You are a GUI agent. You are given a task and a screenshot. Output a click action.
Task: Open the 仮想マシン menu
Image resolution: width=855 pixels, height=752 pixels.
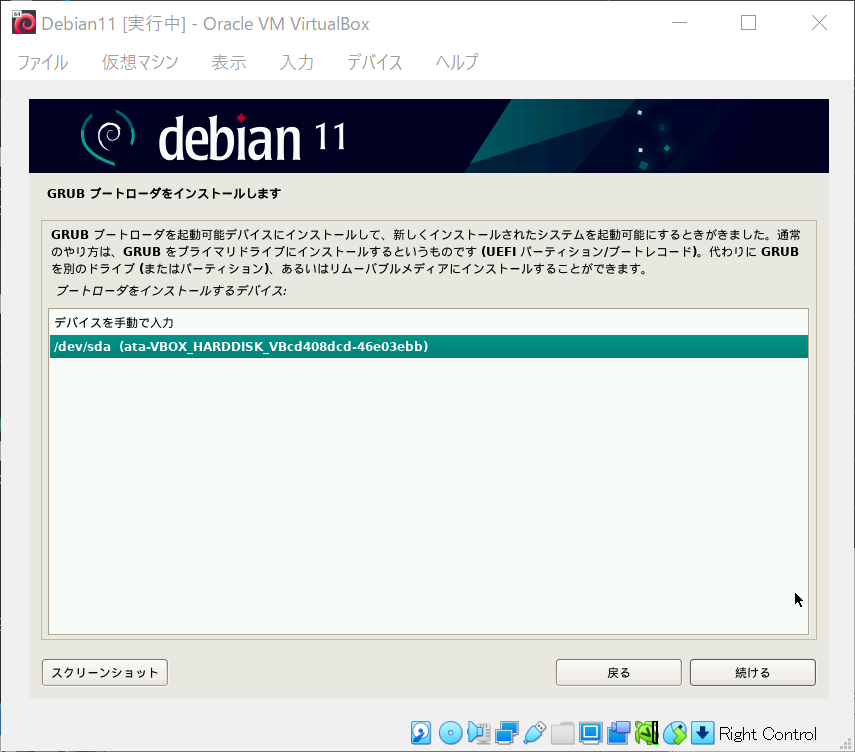[x=140, y=62]
